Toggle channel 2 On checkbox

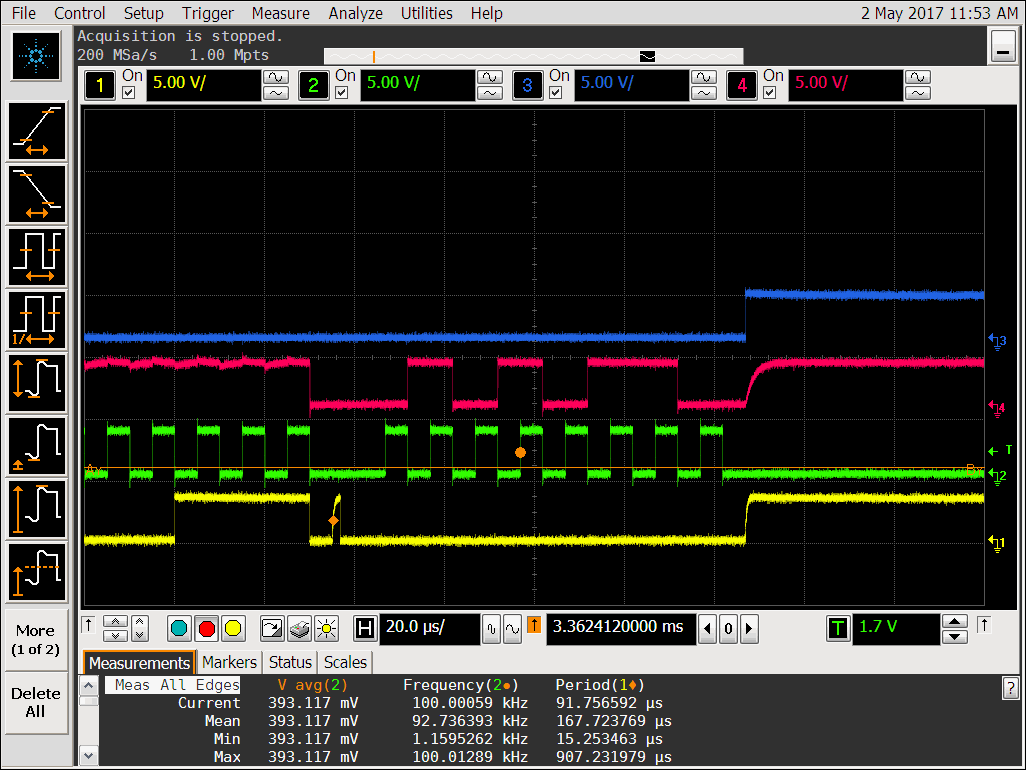tap(342, 93)
